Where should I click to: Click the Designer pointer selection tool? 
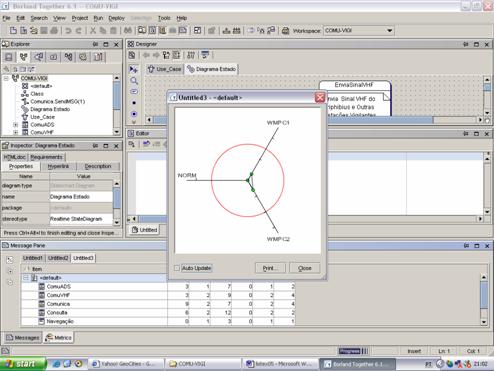click(x=134, y=69)
